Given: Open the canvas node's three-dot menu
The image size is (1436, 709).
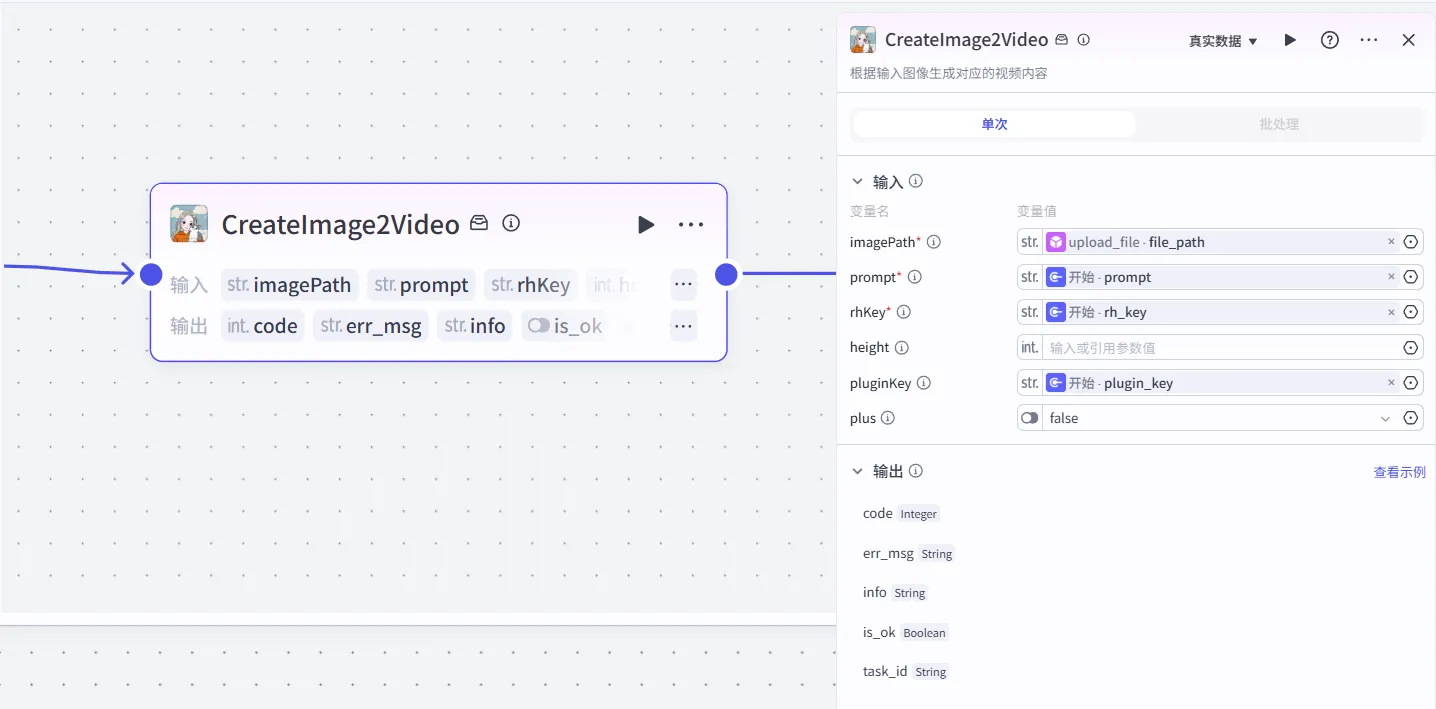Looking at the screenshot, I should pyautogui.click(x=691, y=224).
